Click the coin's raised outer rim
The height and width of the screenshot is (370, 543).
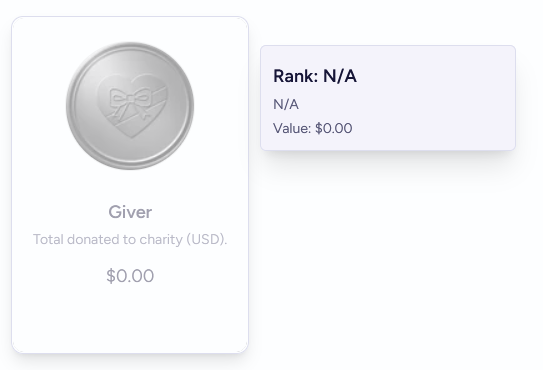[x=130, y=45]
